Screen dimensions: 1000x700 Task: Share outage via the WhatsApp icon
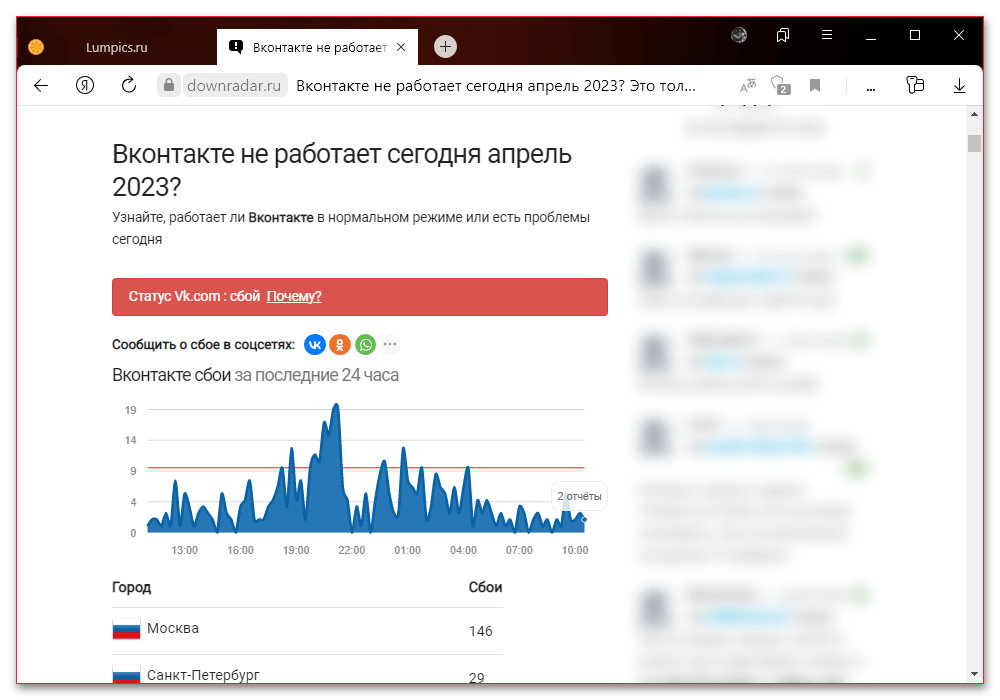(365, 345)
